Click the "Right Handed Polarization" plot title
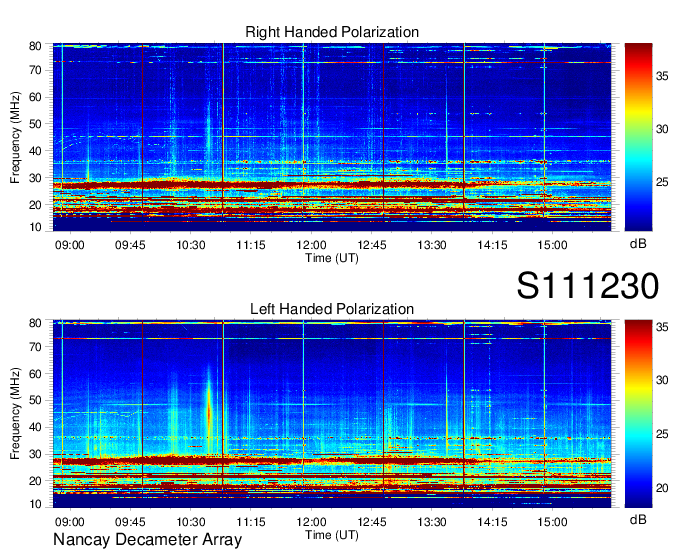This screenshot has width=680, height=552. pos(332,32)
